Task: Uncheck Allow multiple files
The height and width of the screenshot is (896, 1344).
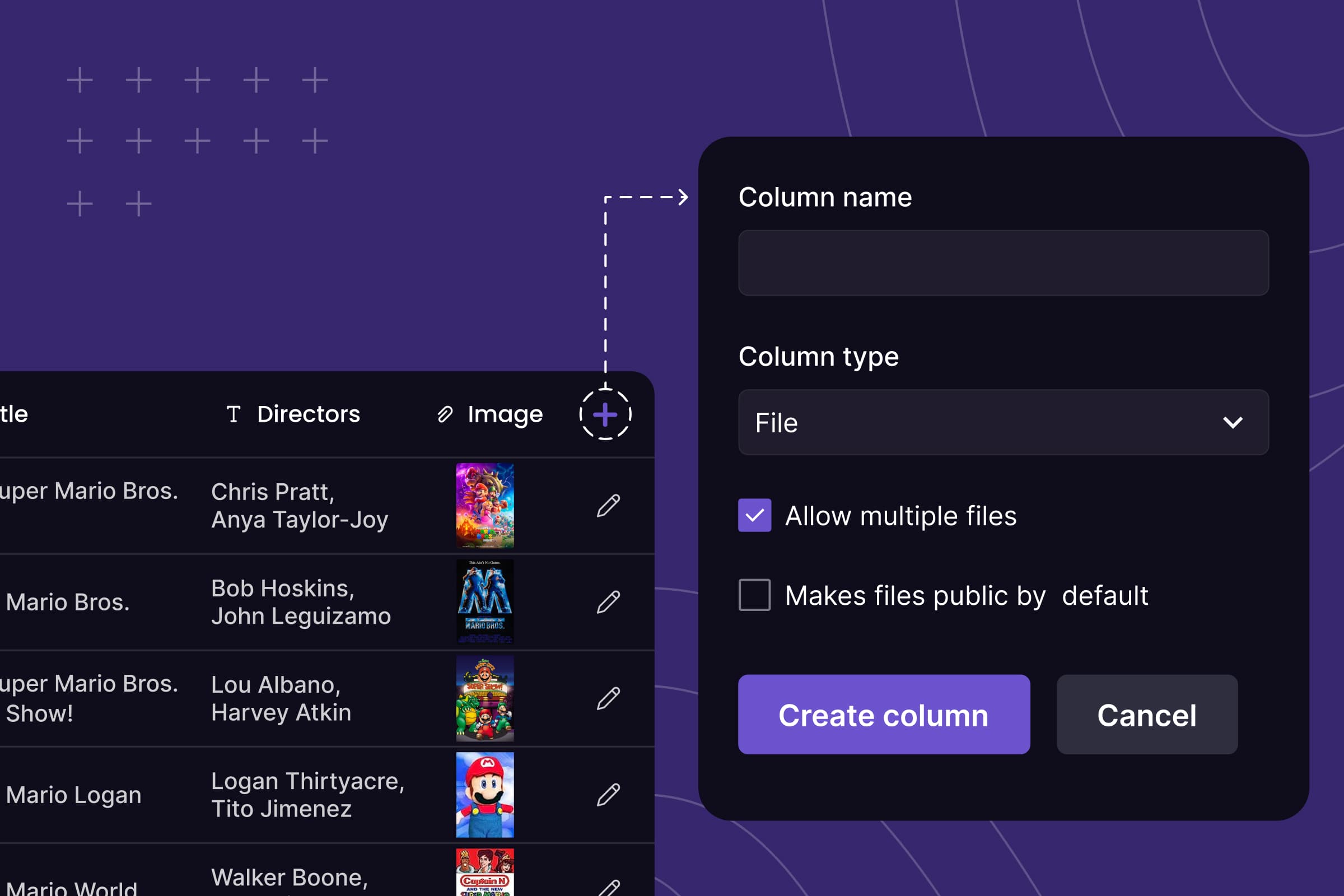Action: pyautogui.click(x=754, y=515)
